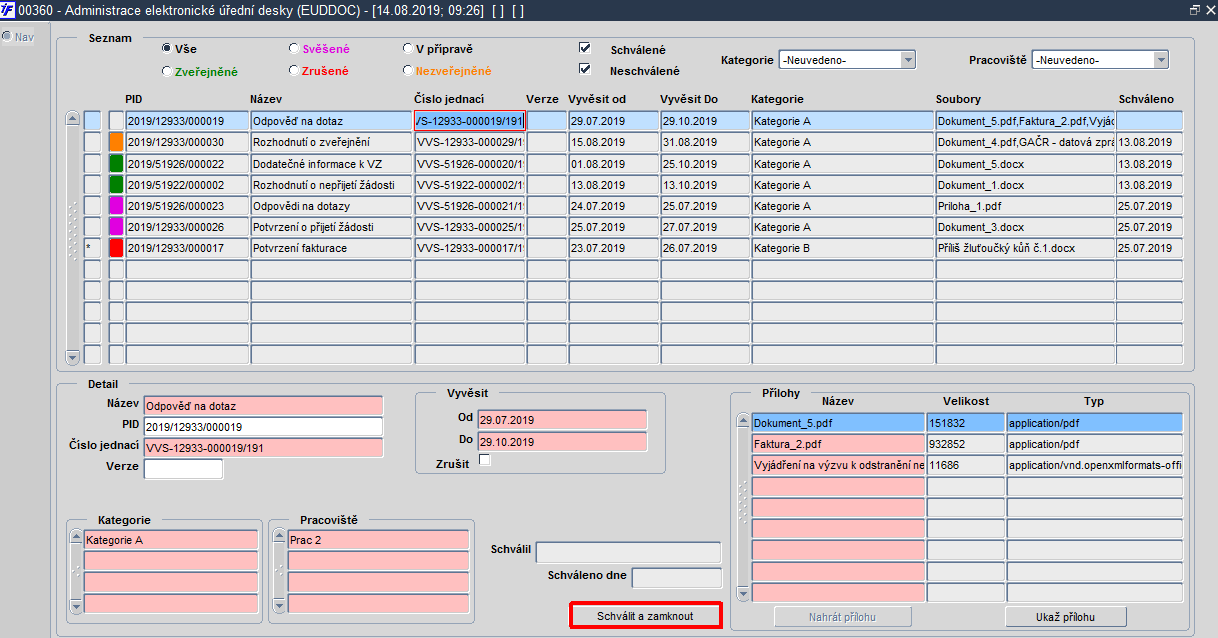The image size is (1218, 638).
Task: Click the application logo icon in title bar
Action: click(8, 9)
